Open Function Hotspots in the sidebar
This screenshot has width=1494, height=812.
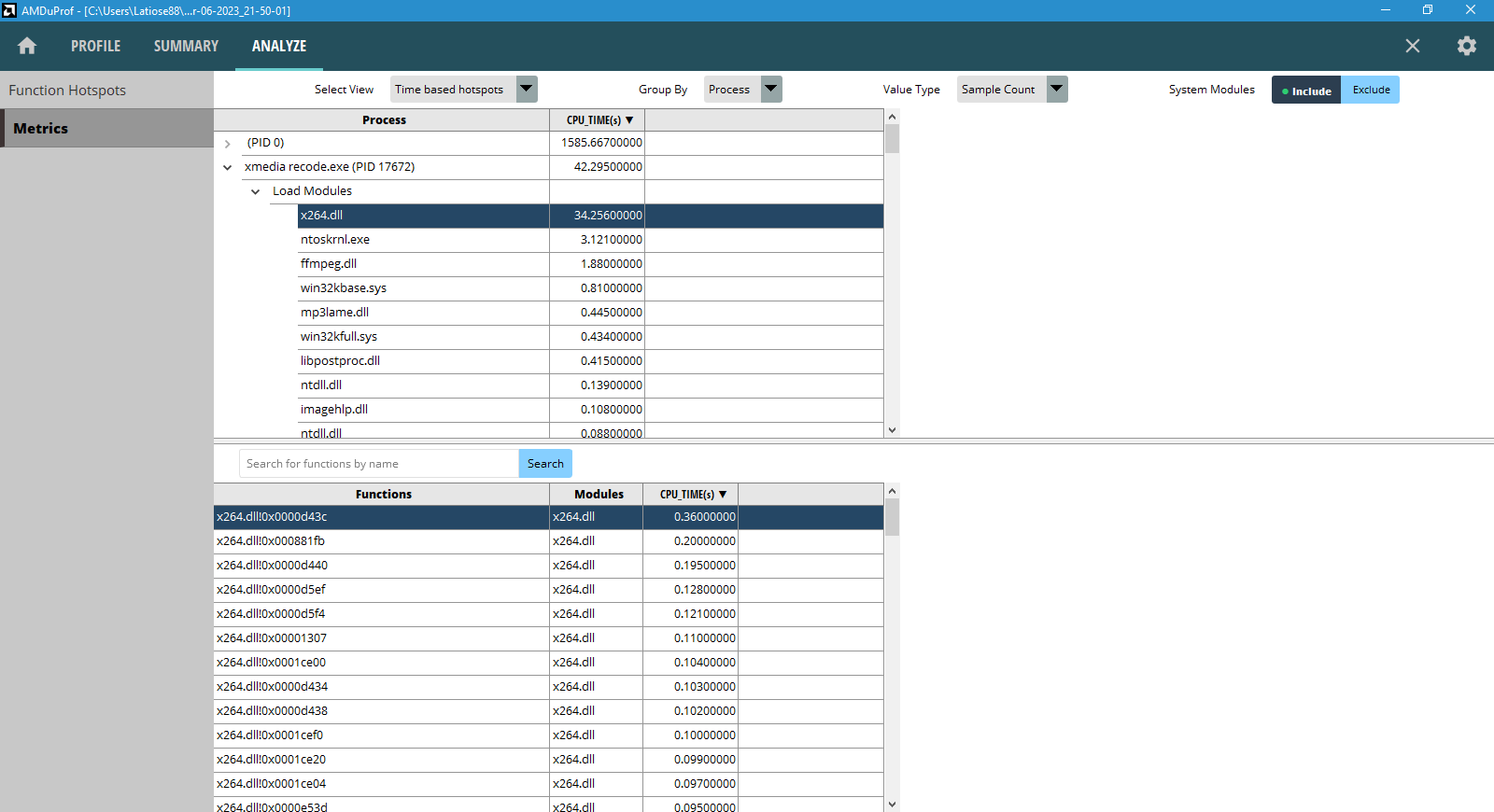point(106,91)
